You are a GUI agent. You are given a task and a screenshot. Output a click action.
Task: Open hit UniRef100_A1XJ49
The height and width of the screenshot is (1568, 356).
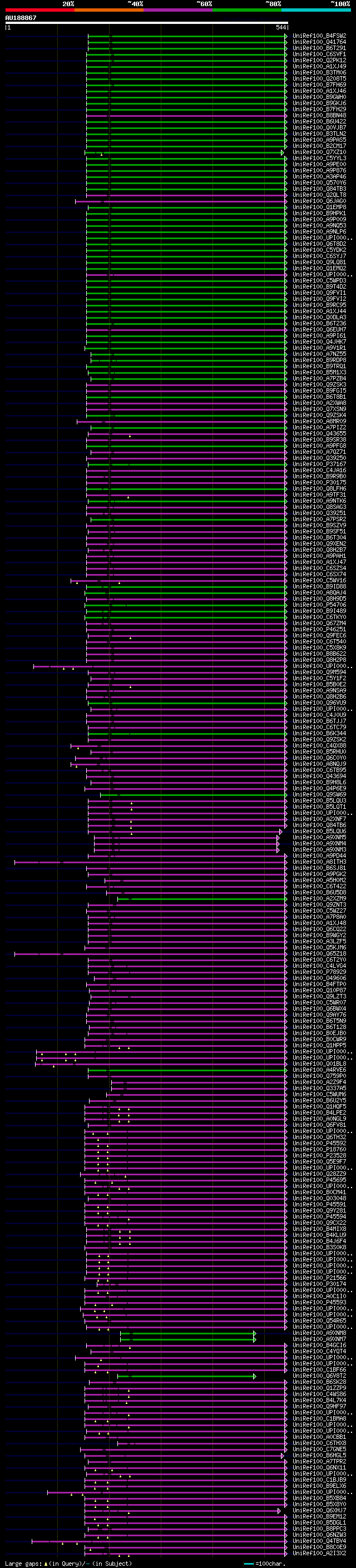click(x=319, y=66)
